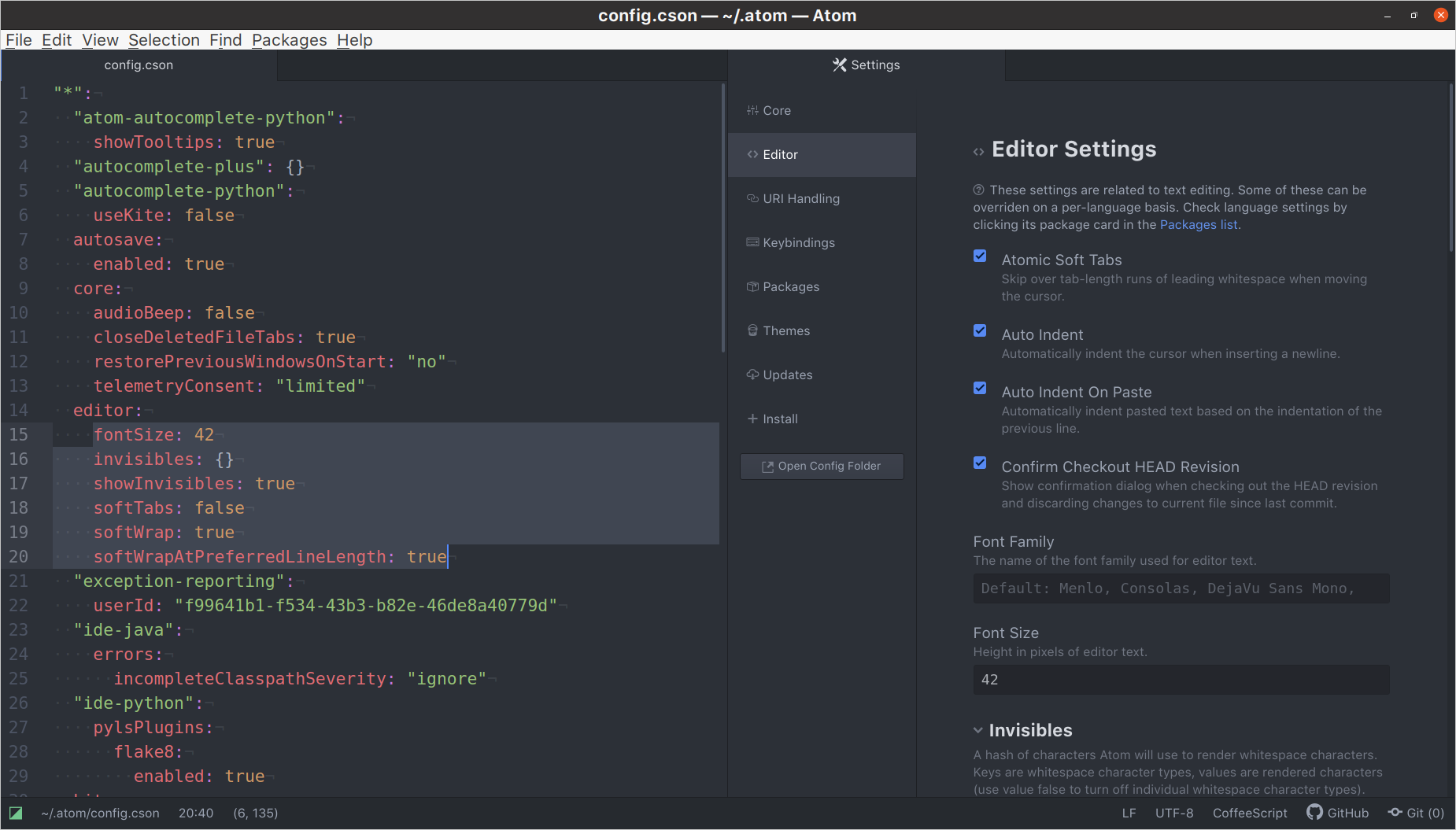Click the CoffeeScript grammar selector
The height and width of the screenshot is (830, 1456).
(1250, 813)
